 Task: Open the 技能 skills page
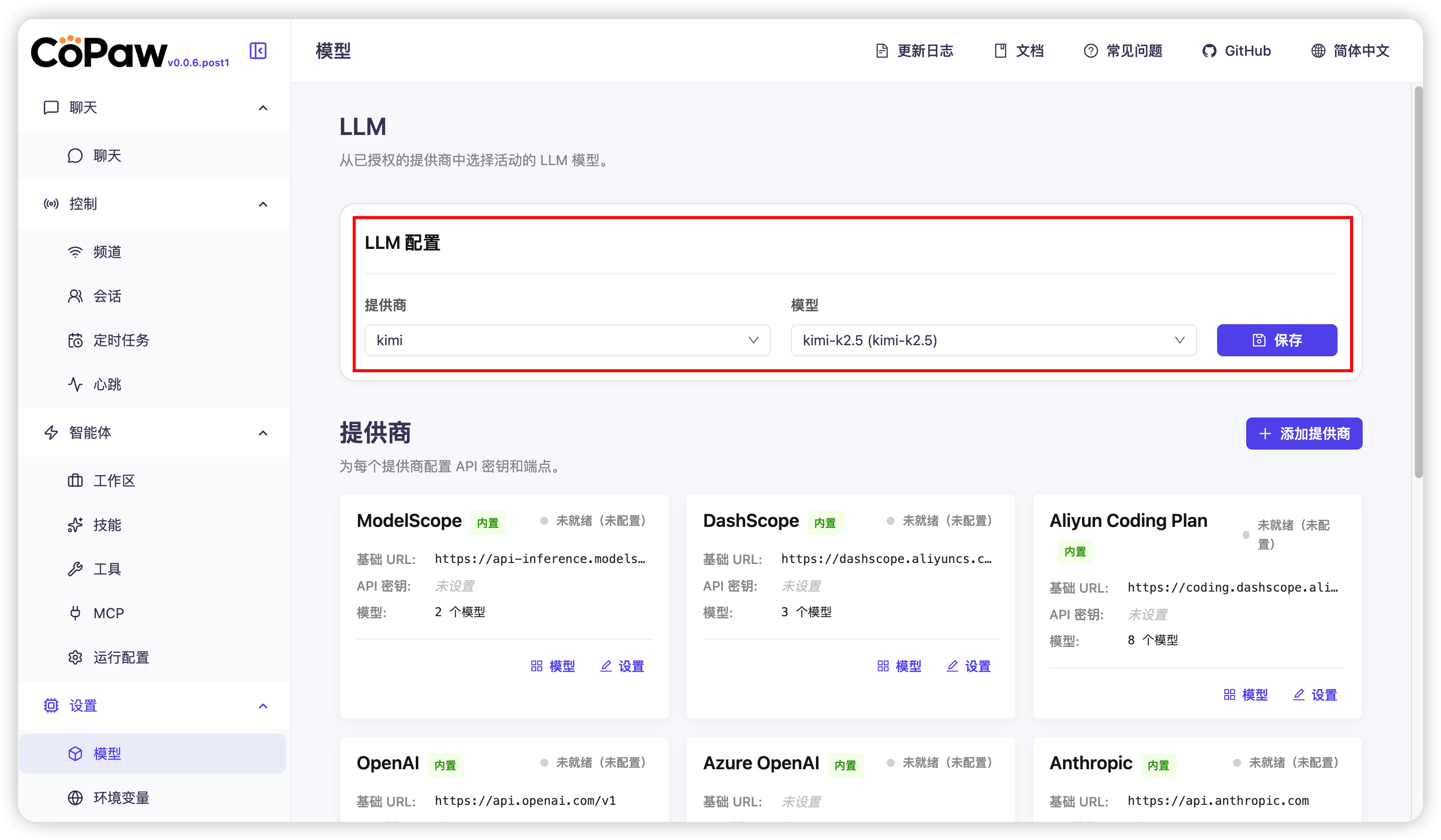[x=107, y=524]
